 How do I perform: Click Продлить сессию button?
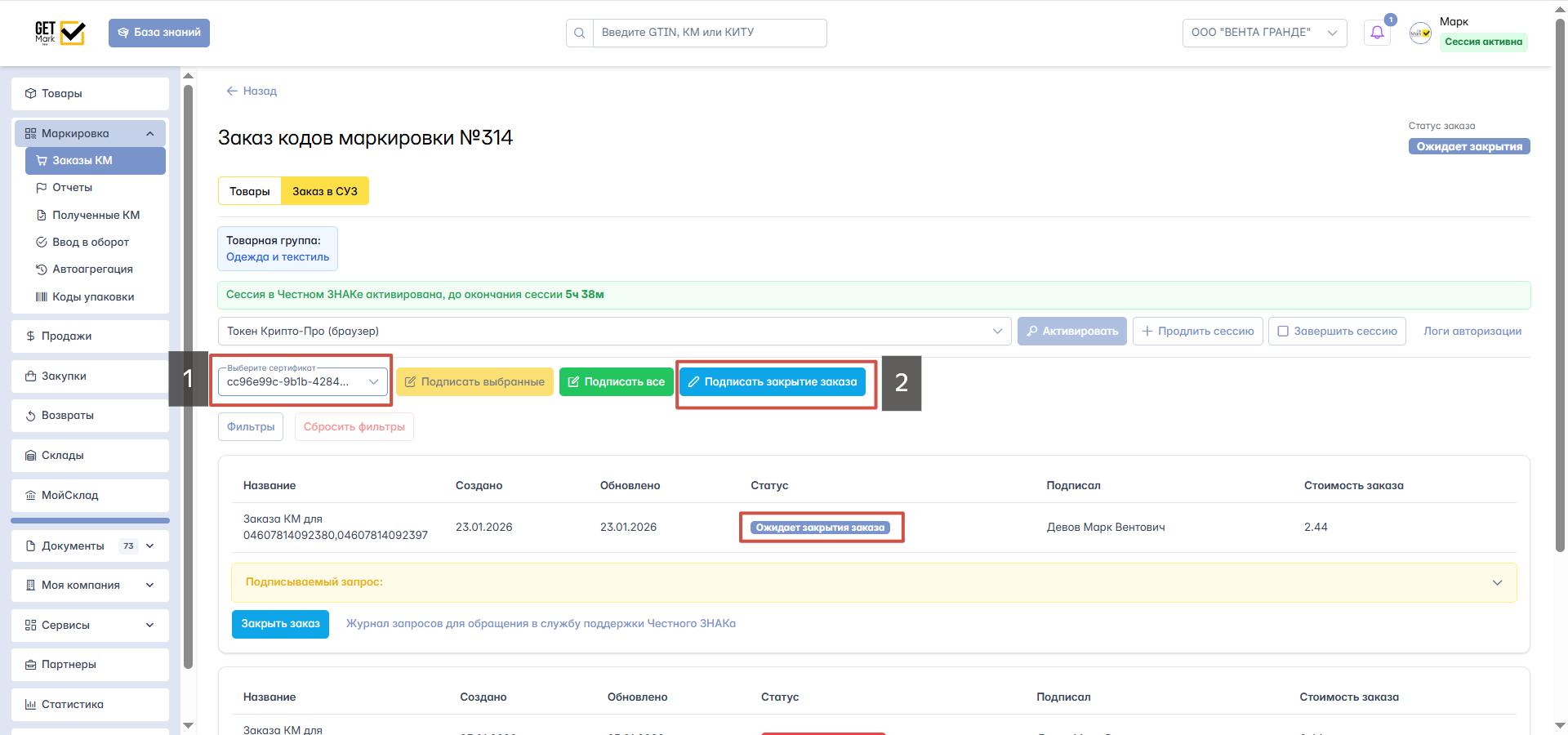[1198, 332]
